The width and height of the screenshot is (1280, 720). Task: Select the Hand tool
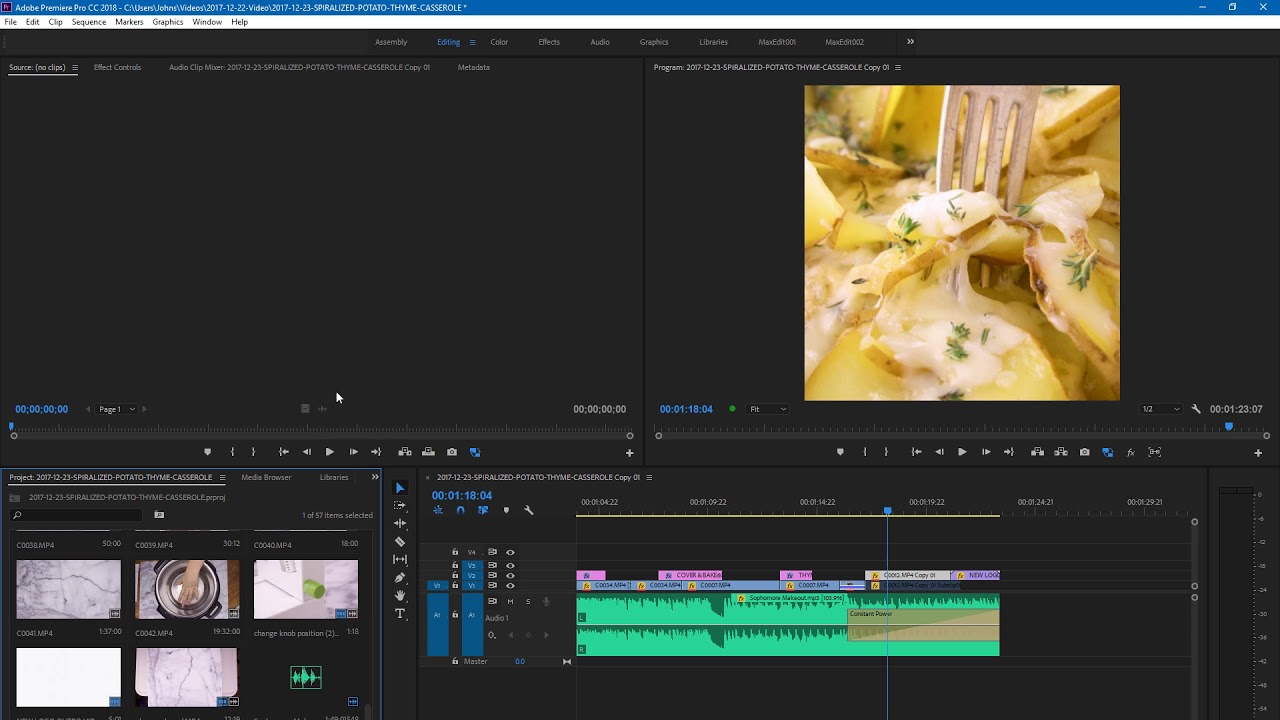(400, 595)
